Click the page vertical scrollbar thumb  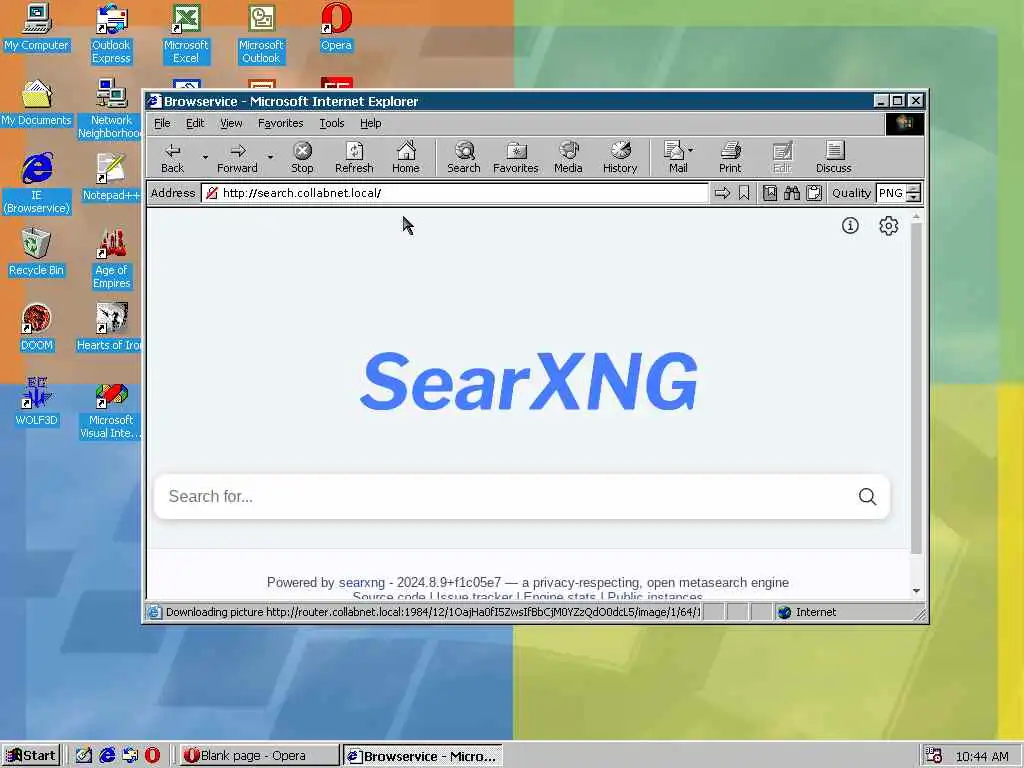(916, 388)
